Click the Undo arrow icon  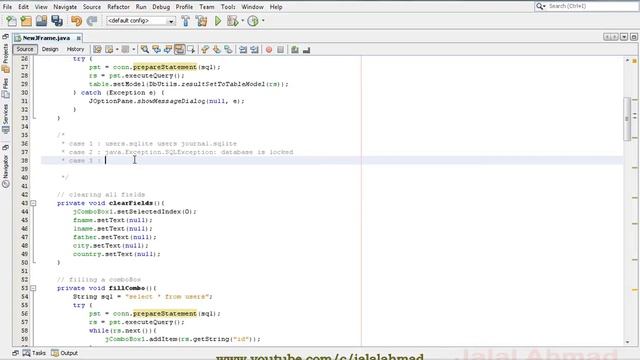point(76,21)
